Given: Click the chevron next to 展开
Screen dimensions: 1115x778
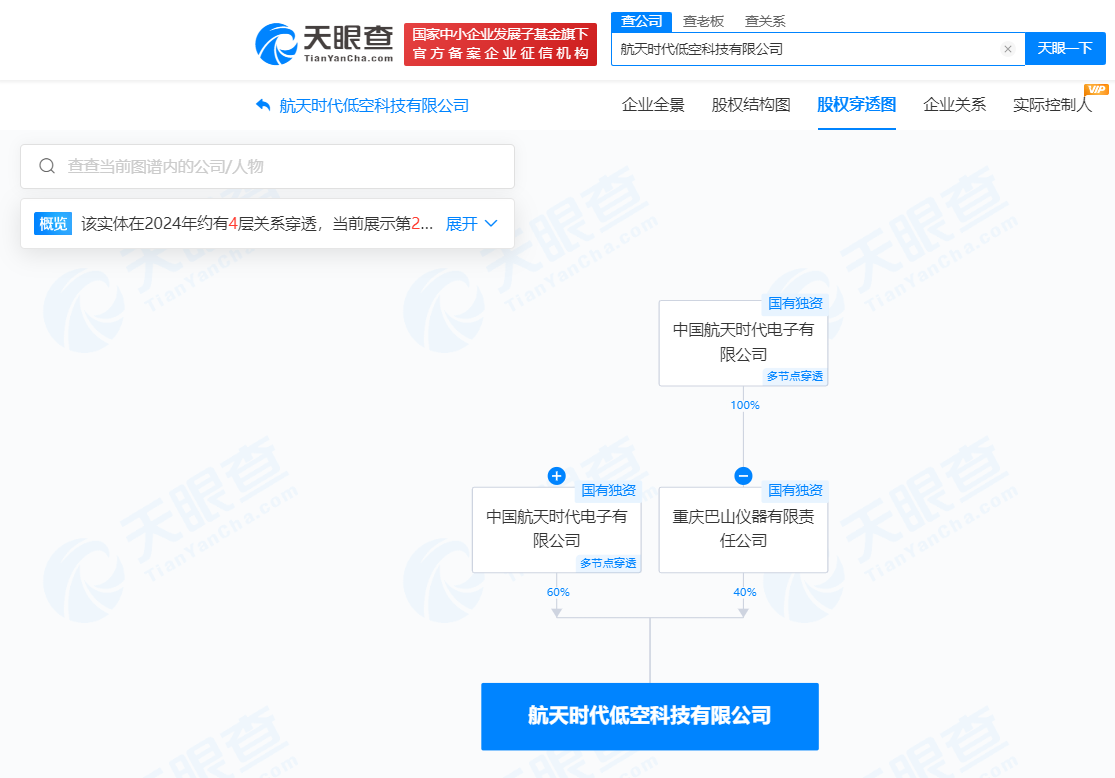Looking at the screenshot, I should [x=491, y=223].
